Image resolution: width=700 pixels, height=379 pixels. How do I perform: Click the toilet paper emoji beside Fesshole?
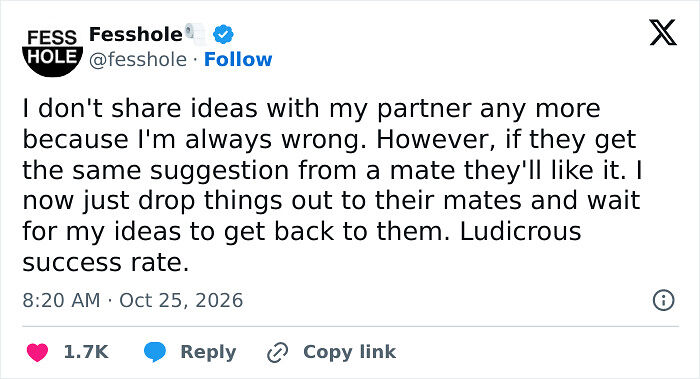(x=195, y=34)
